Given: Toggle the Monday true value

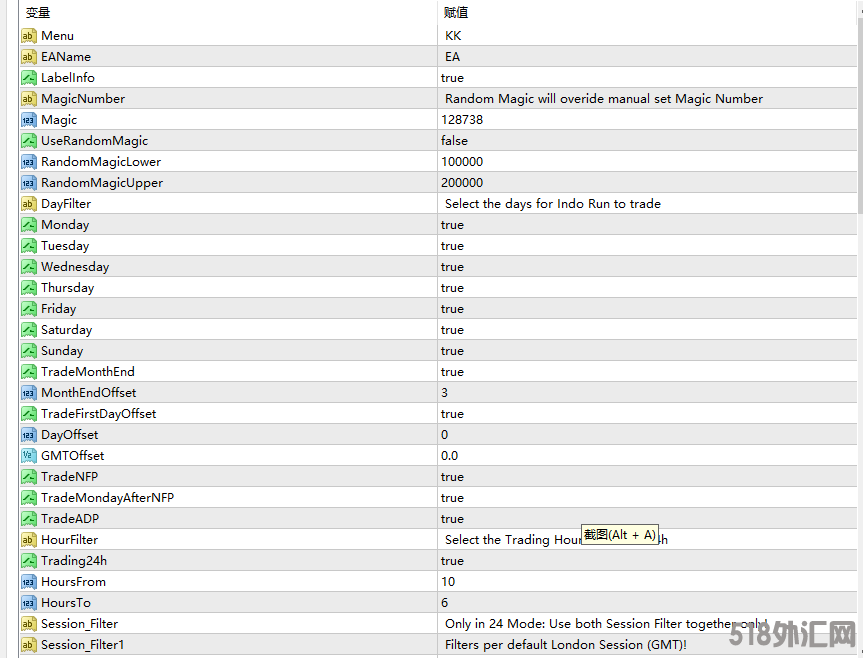Looking at the screenshot, I should 452,225.
